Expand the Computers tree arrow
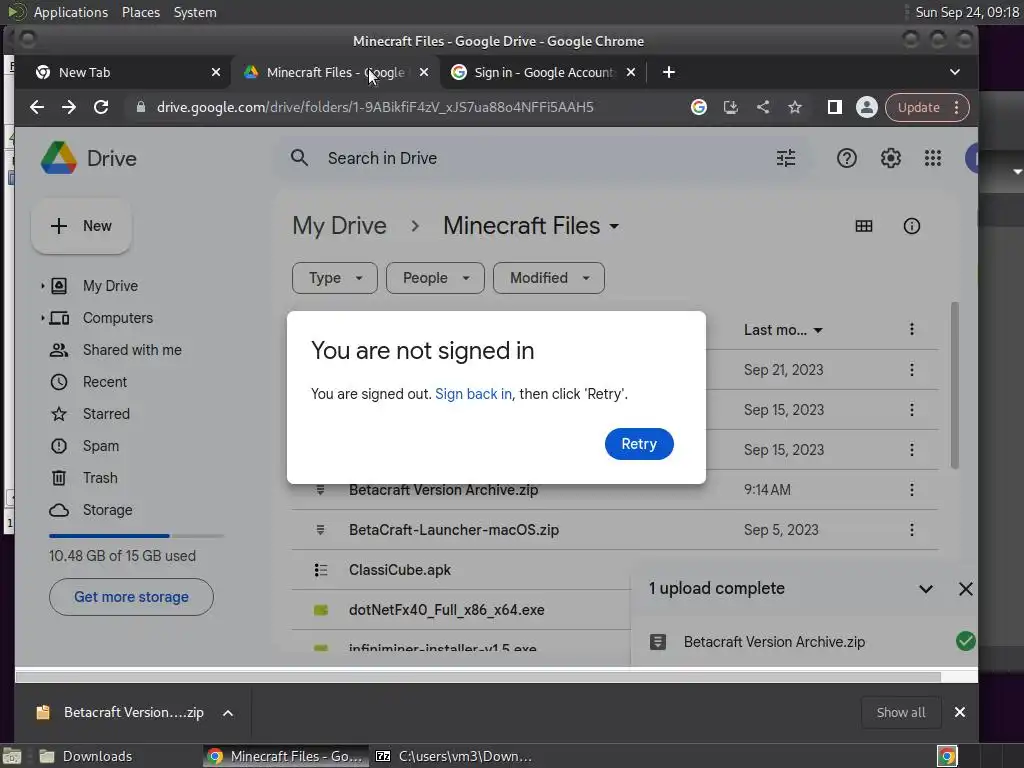The width and height of the screenshot is (1024, 768). [x=42, y=318]
